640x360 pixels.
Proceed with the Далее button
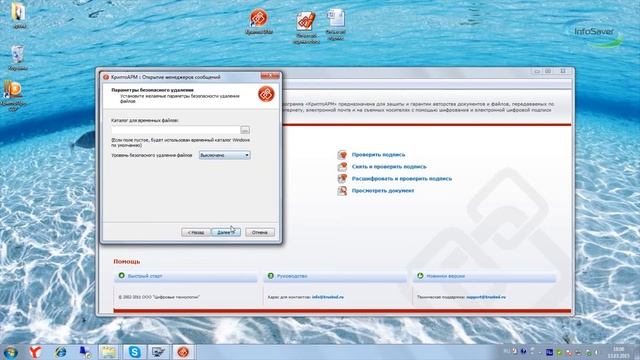(x=226, y=232)
